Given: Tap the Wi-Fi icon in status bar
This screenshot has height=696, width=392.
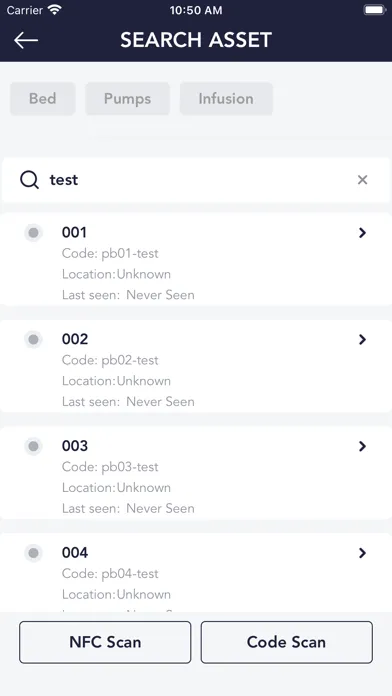Looking at the screenshot, I should (x=55, y=10).
